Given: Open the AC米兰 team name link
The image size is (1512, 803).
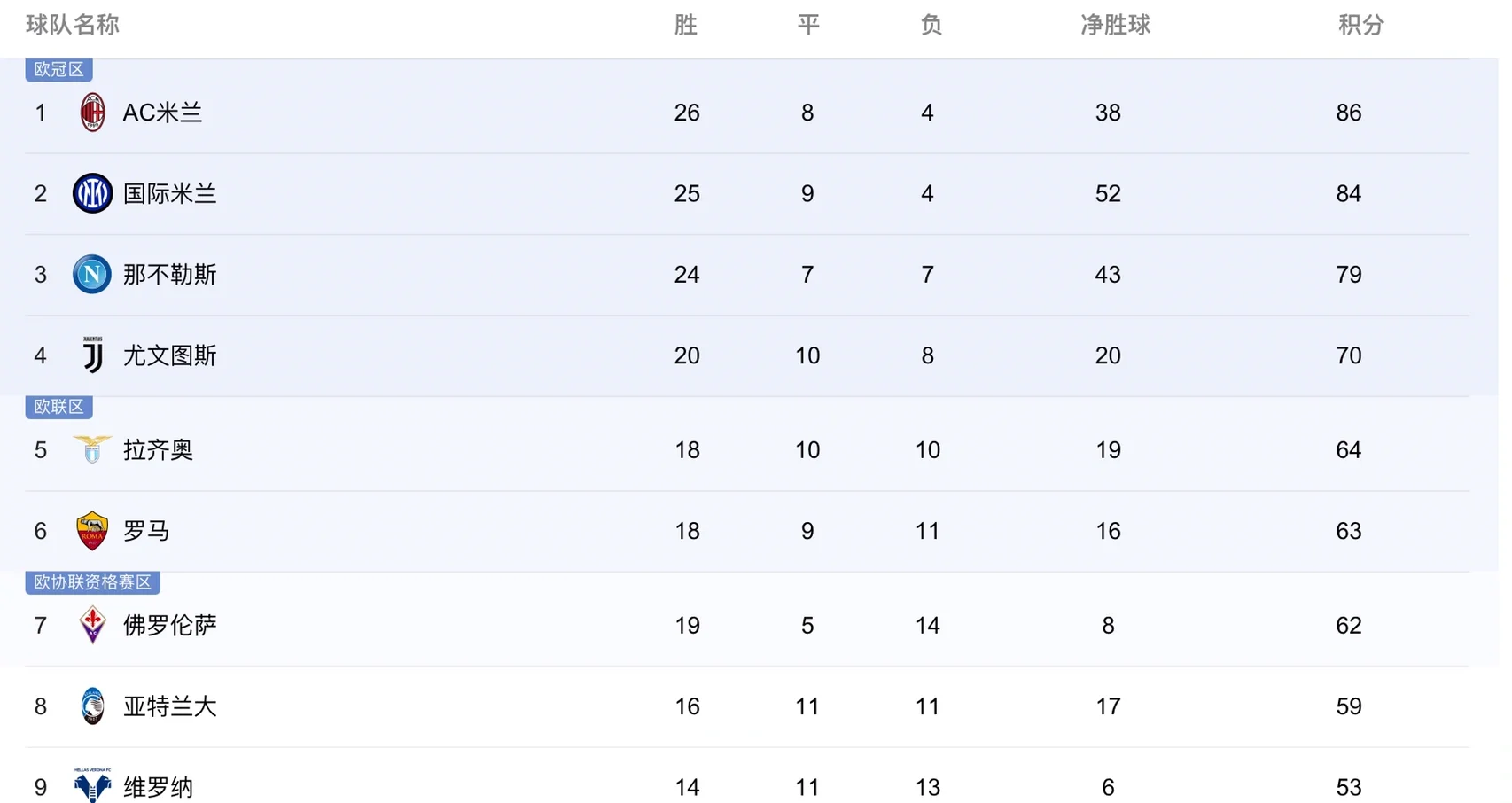Looking at the screenshot, I should (x=162, y=113).
